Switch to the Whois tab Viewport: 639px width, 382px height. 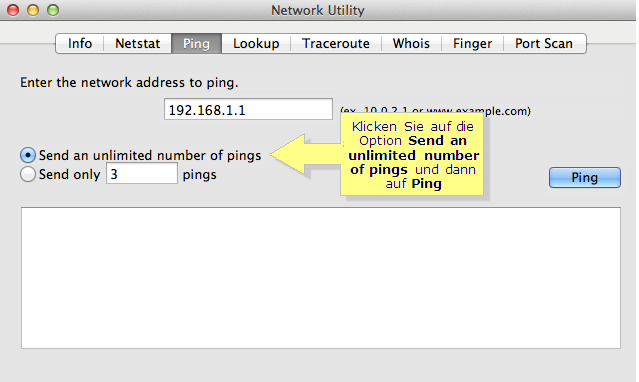(x=411, y=44)
